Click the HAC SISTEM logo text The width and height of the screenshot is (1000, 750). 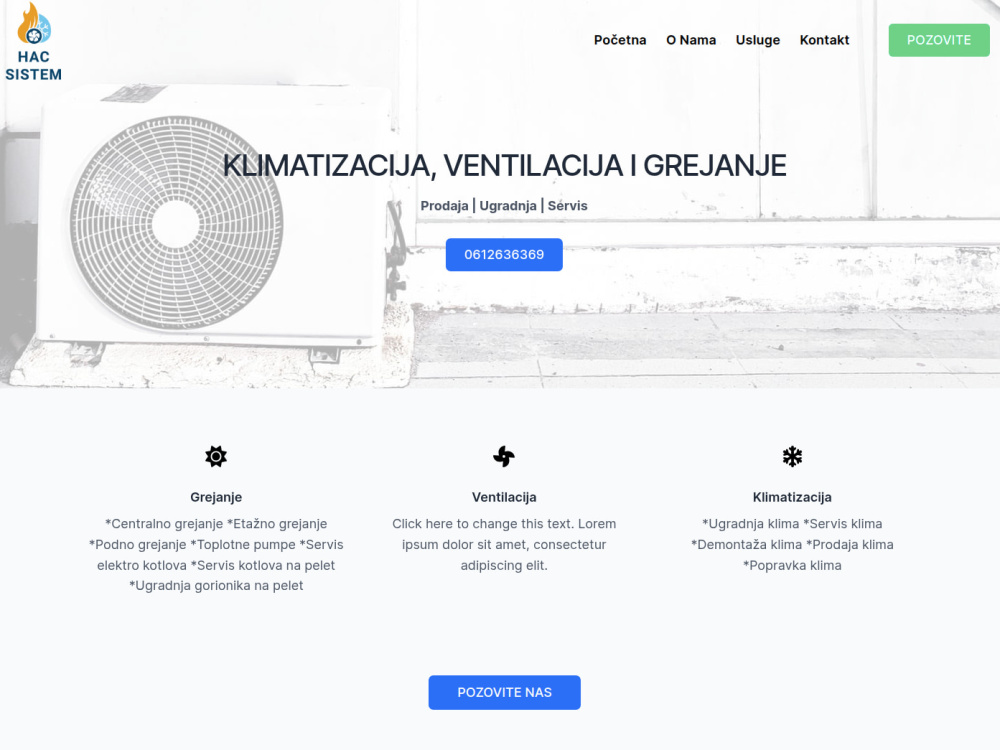click(x=34, y=66)
